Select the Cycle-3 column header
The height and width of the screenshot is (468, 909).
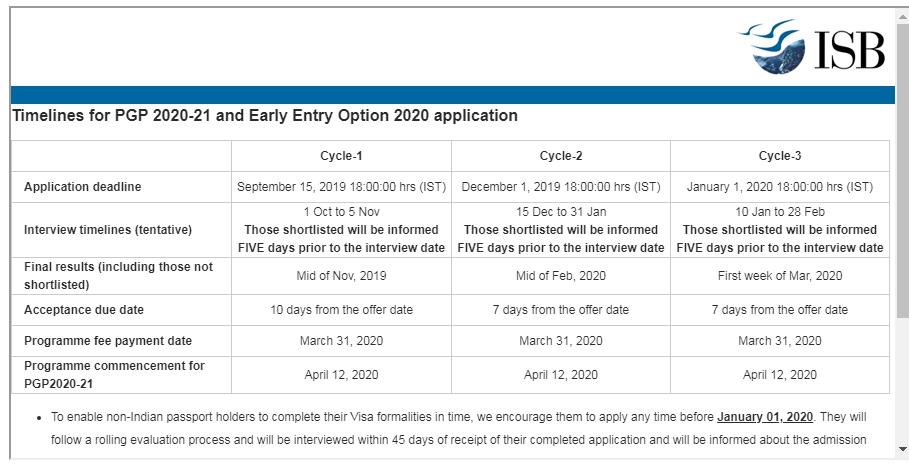pos(780,156)
